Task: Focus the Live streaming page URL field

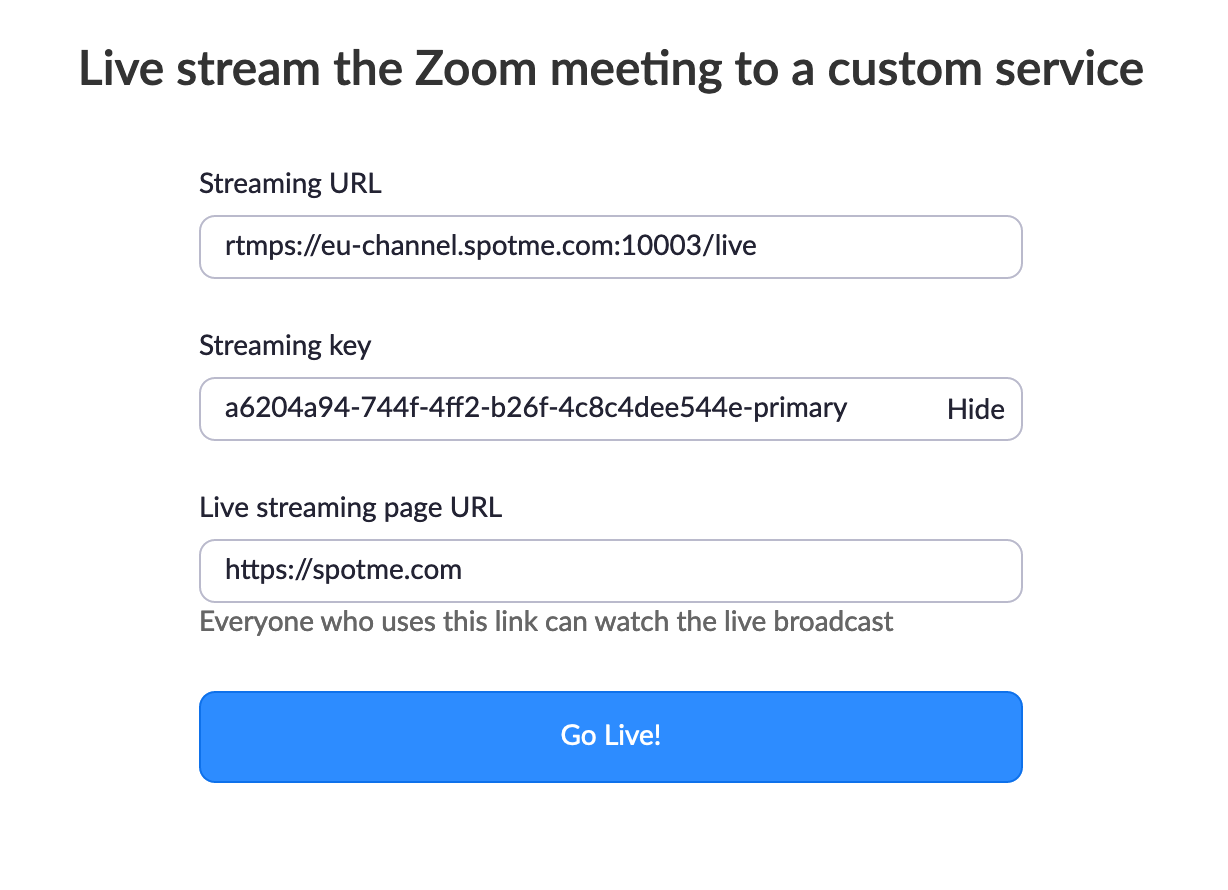Action: 611,571
